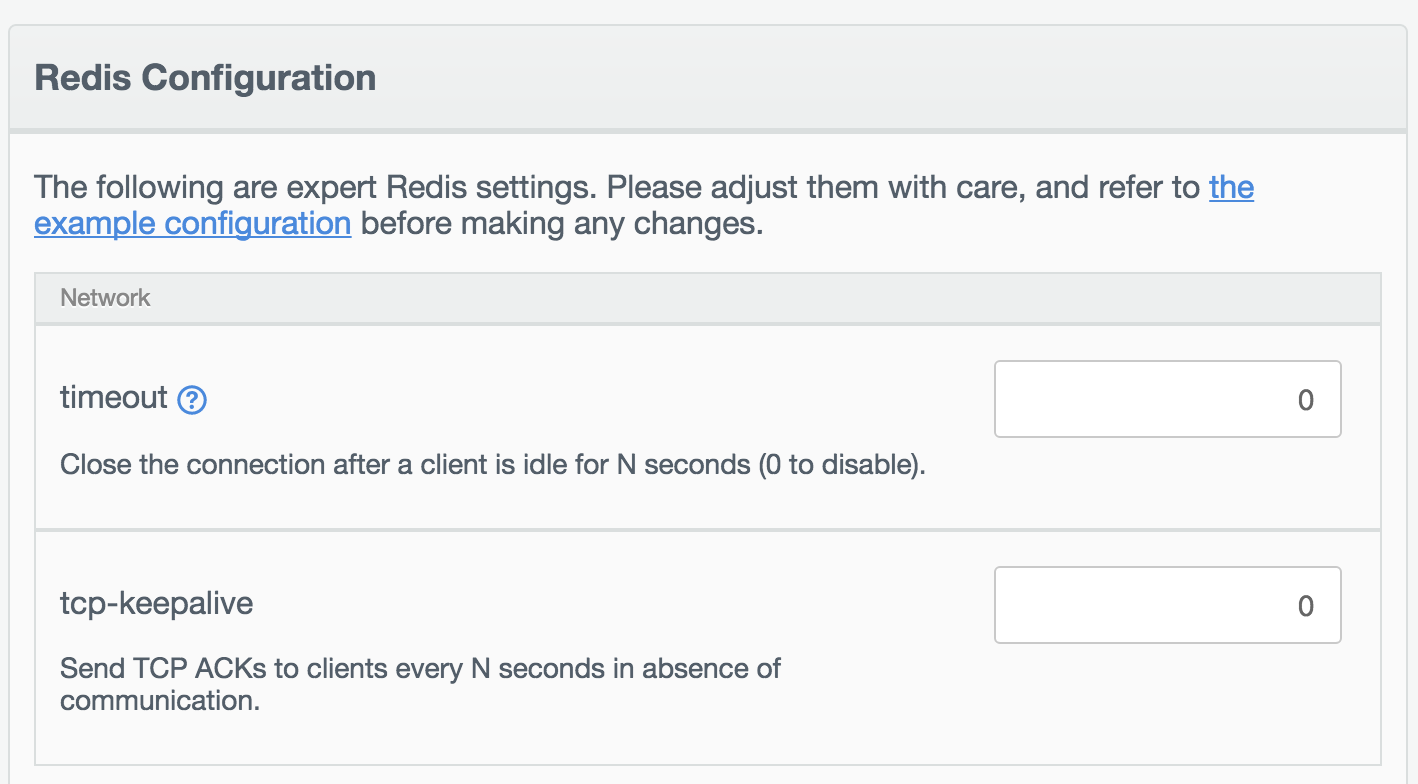Click the "before making any changes" text
The height and width of the screenshot is (784, 1418).
[x=561, y=223]
